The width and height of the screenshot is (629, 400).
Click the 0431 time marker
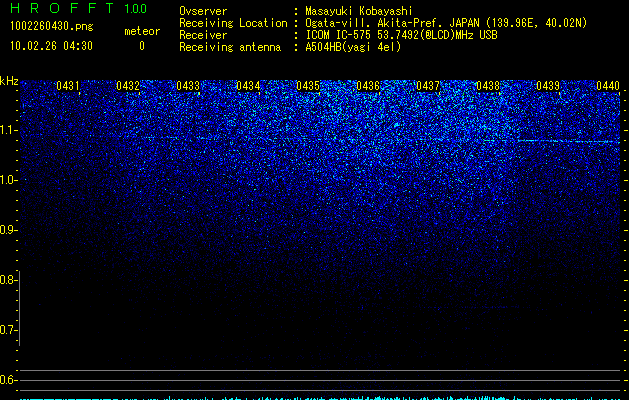68,86
